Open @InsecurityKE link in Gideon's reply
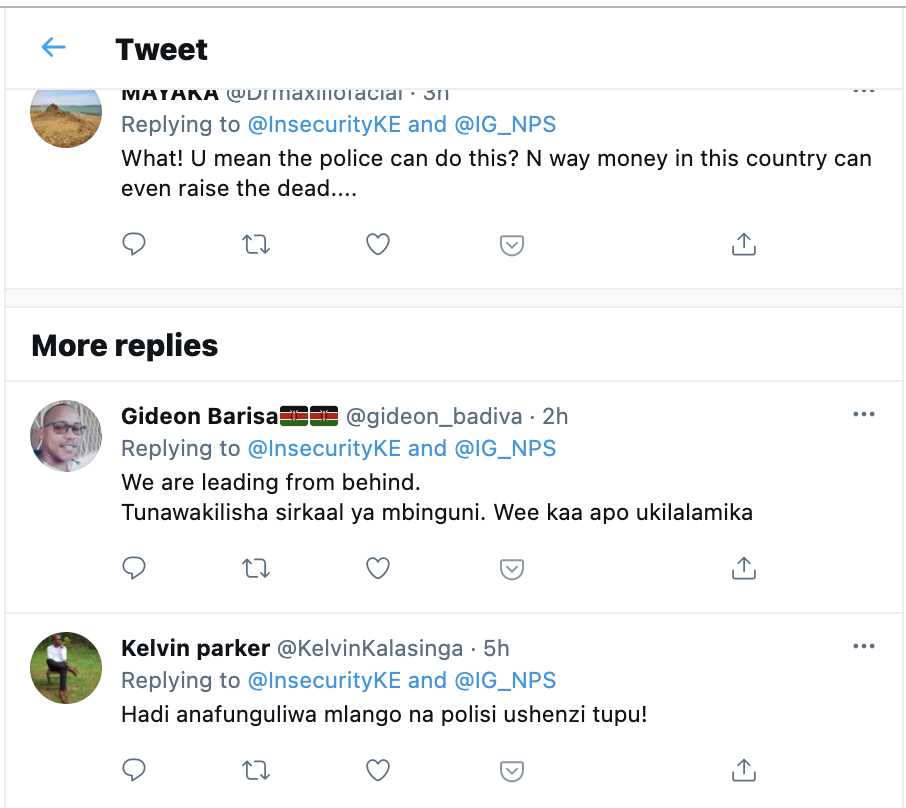The height and width of the screenshot is (808, 906). (324, 448)
